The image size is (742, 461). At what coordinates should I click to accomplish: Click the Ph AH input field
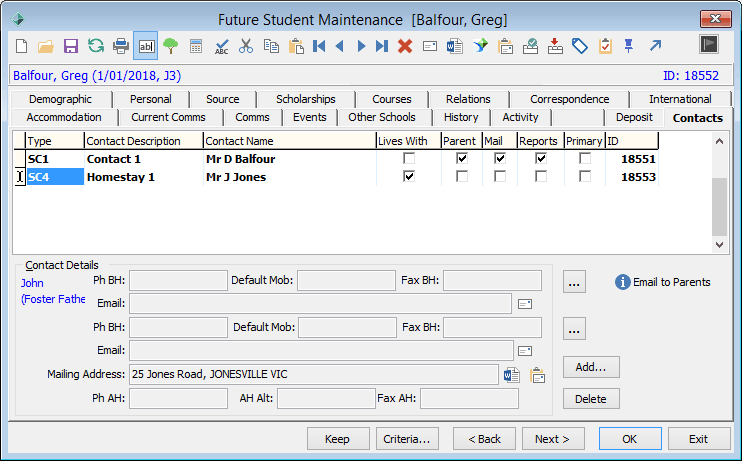click(178, 399)
